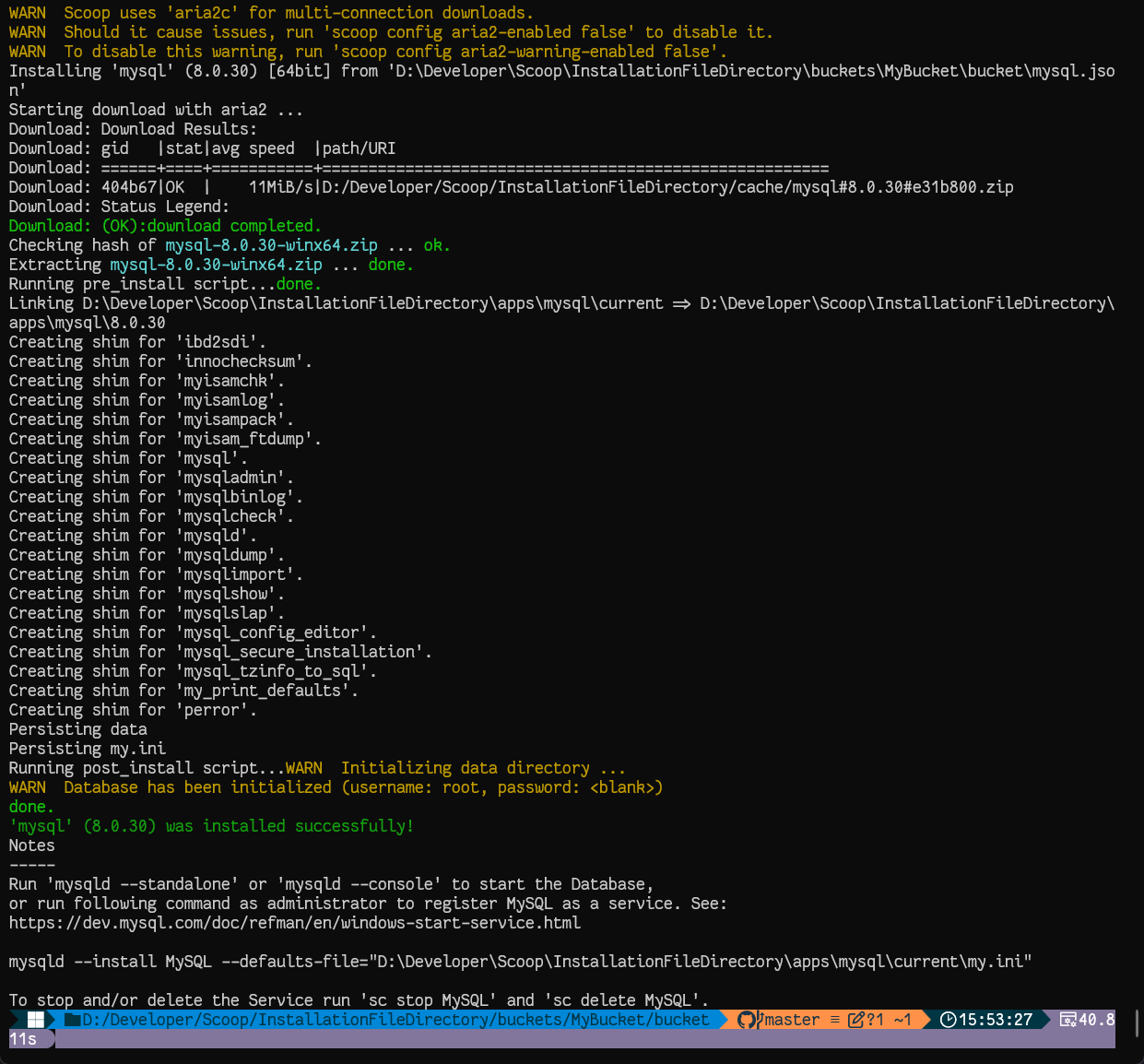Image resolution: width=1144 pixels, height=1064 pixels.
Task: Click the GitHub icon in the prompt bar
Action: [747, 1019]
